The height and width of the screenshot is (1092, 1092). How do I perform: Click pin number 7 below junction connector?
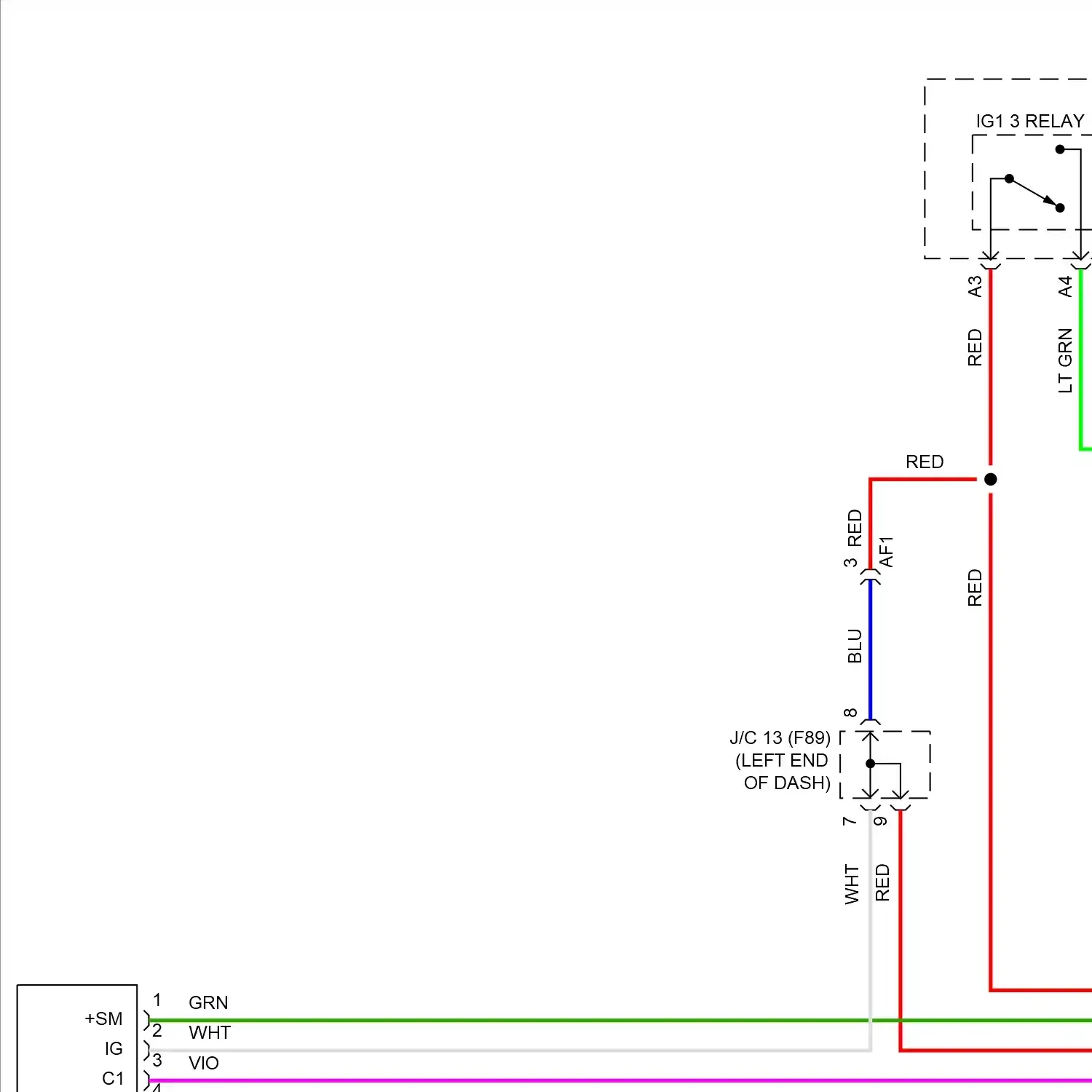(x=850, y=821)
